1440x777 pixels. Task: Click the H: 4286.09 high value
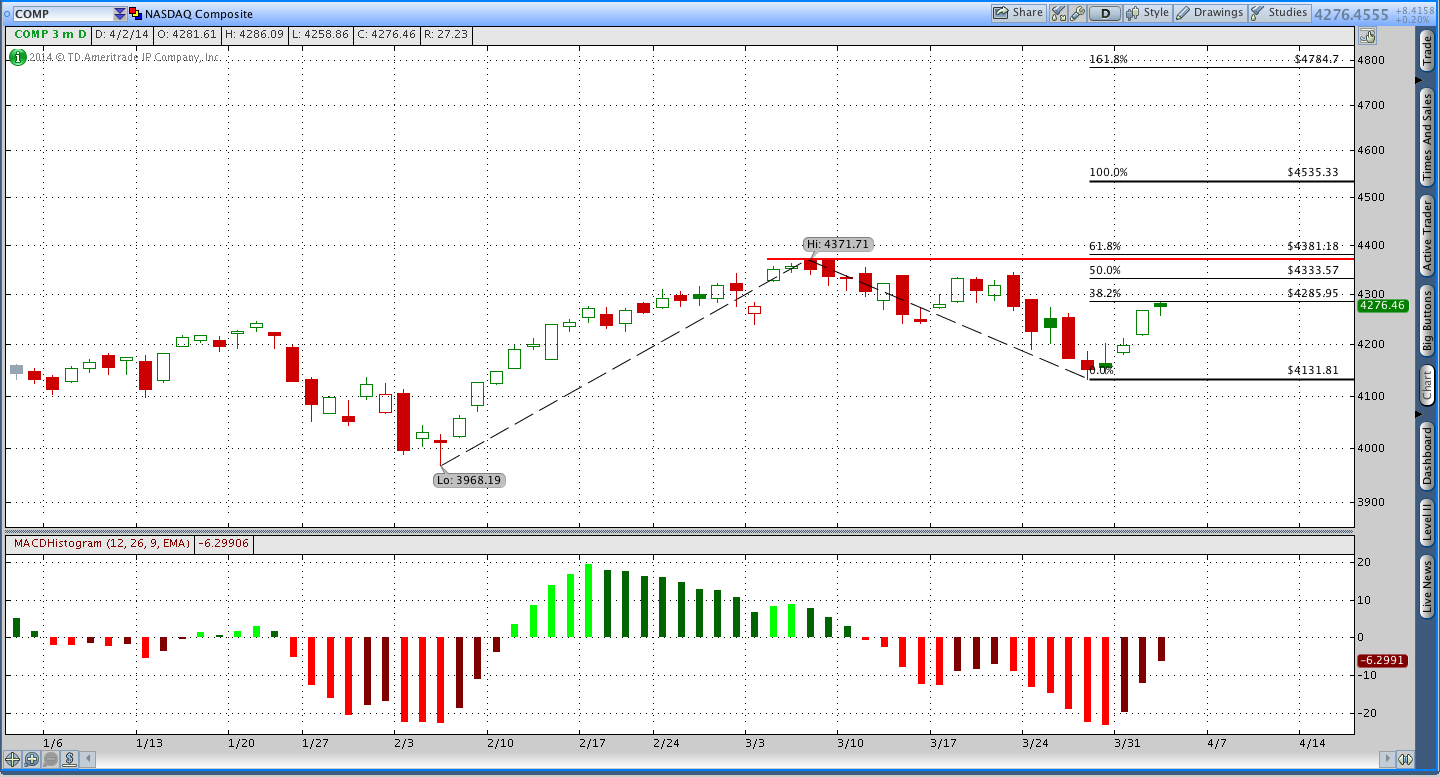(255, 34)
